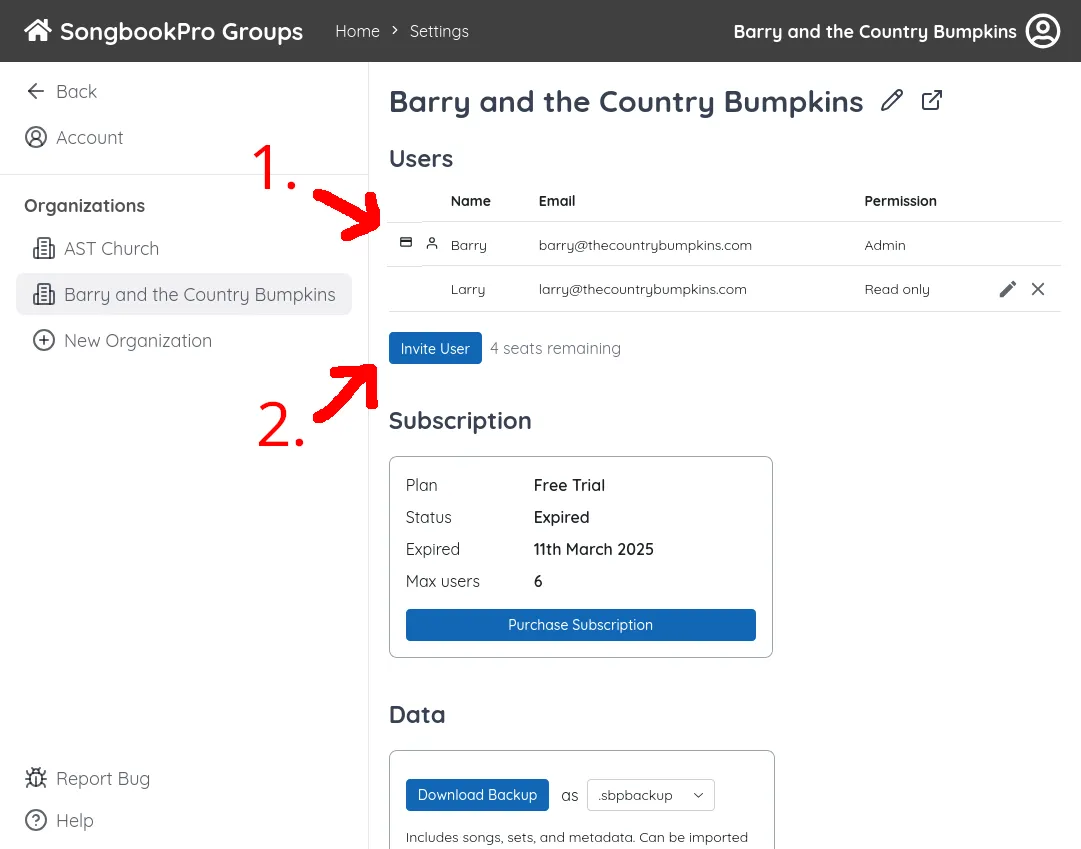Click the plus icon for New Organization

[x=44, y=340]
